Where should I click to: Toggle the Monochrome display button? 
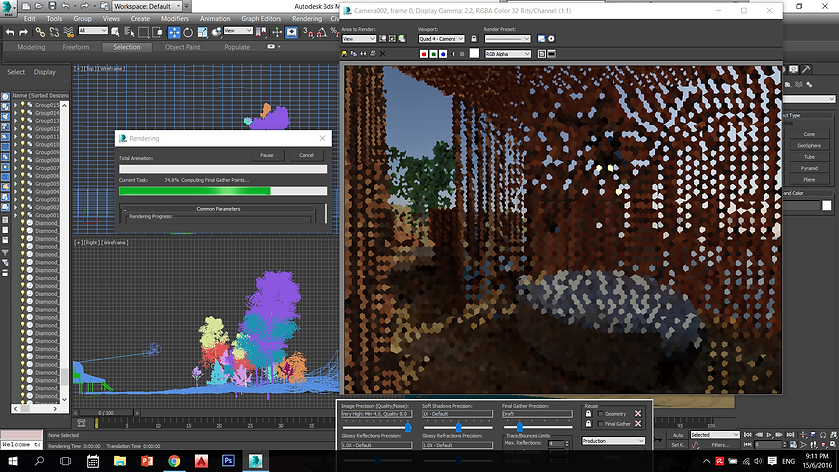click(462, 54)
